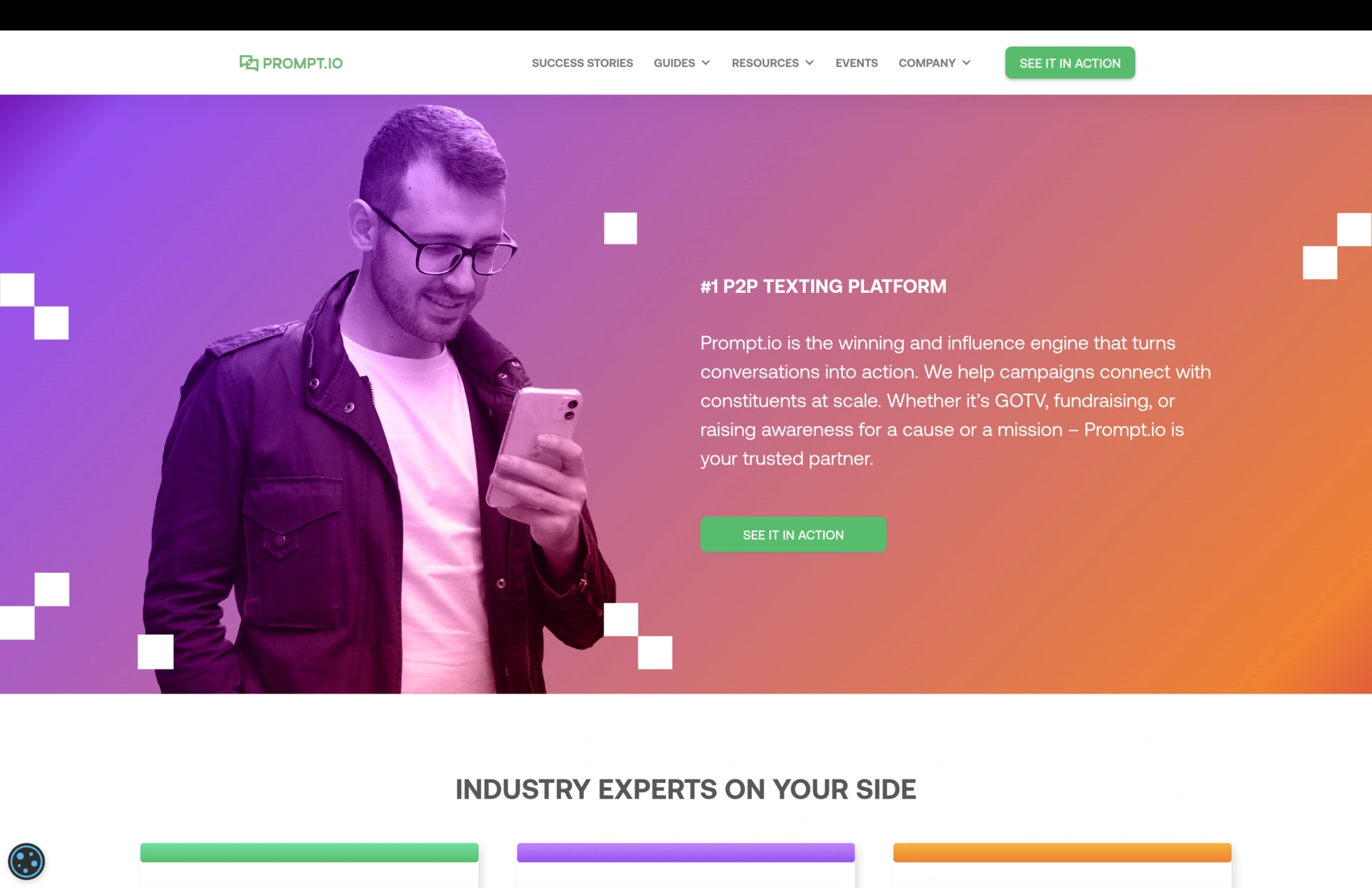Expand the Resources dropdown arrow
The width and height of the screenshot is (1372, 888).
(x=810, y=63)
